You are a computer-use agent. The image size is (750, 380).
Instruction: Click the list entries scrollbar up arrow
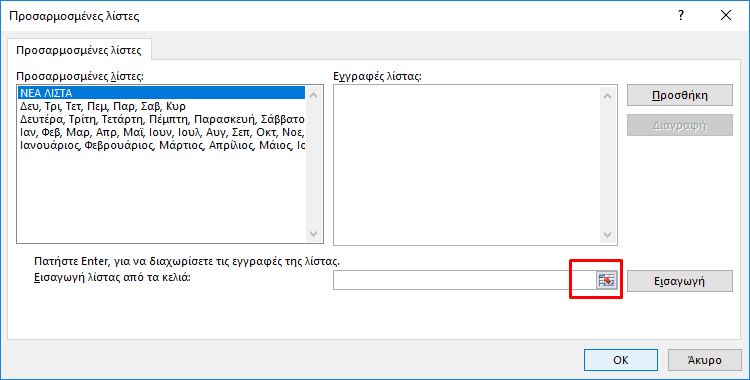point(607,95)
